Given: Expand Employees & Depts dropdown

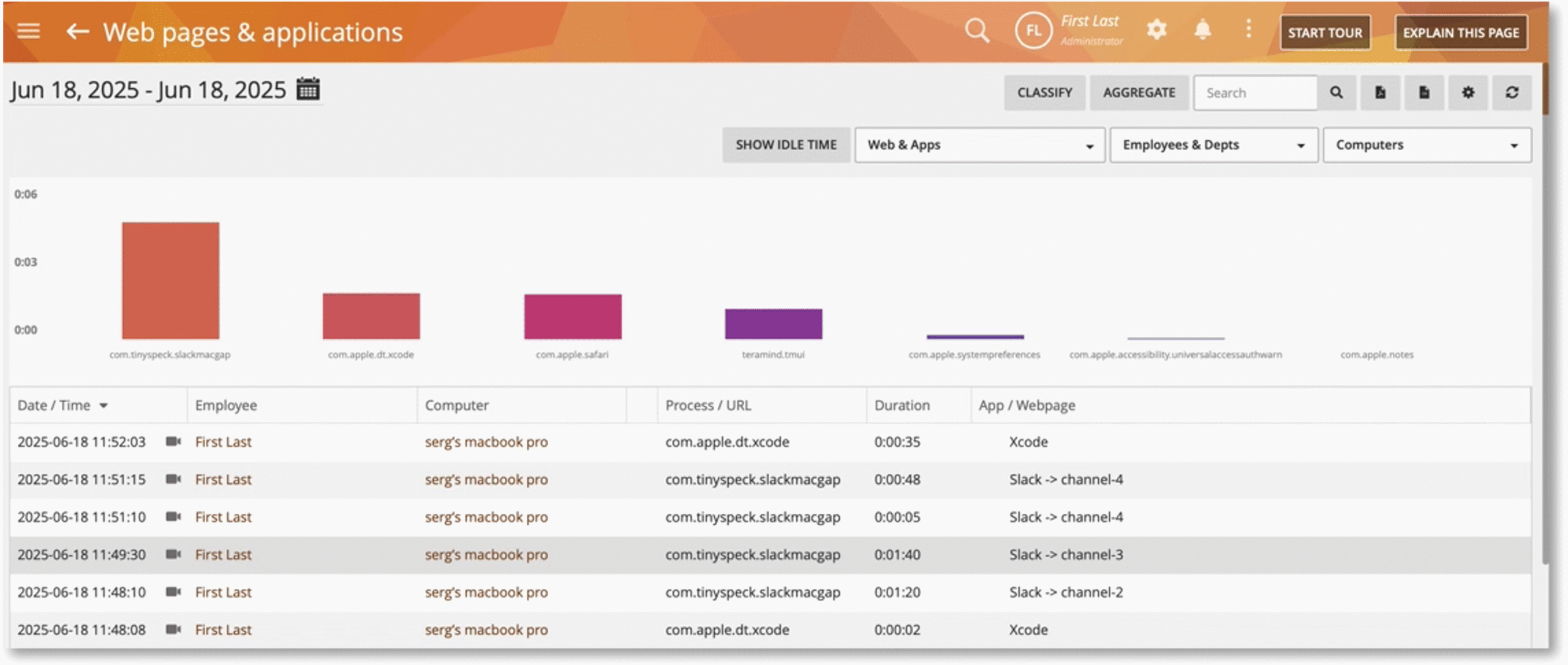Looking at the screenshot, I should pos(1213,145).
